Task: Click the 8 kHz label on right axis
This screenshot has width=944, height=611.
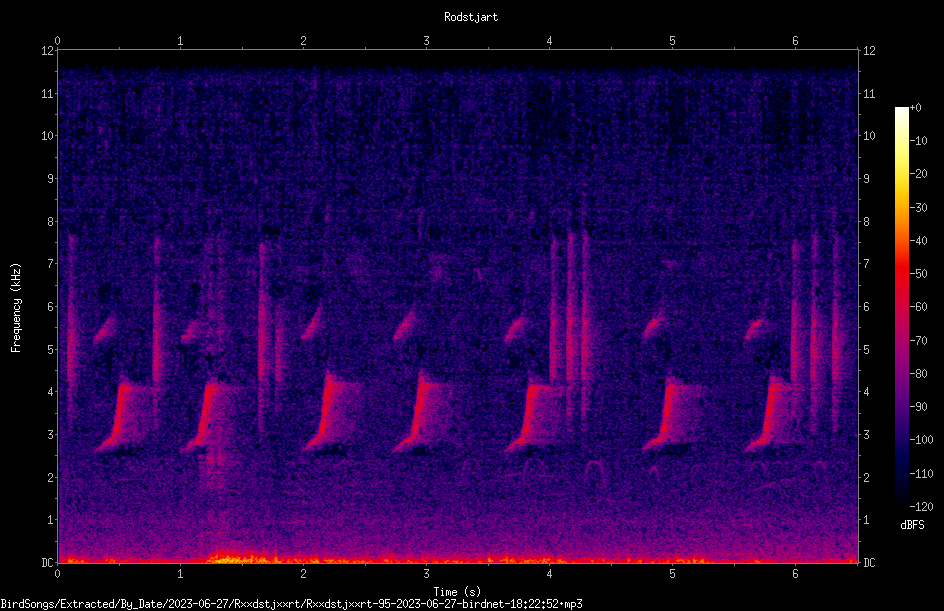Action: coord(866,222)
